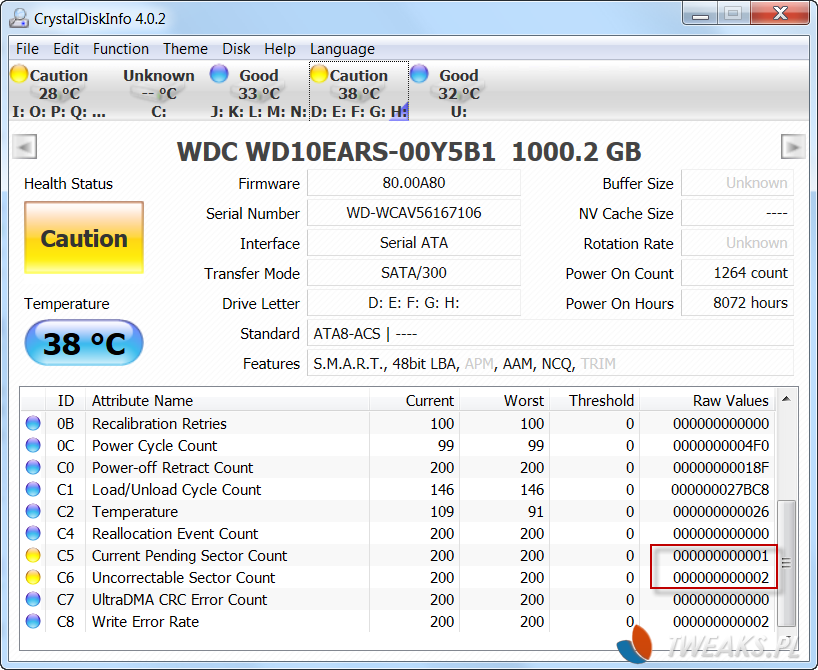Screen dimensions: 818x670
Task: Click the yellow Caution health status button
Action: 84,238
